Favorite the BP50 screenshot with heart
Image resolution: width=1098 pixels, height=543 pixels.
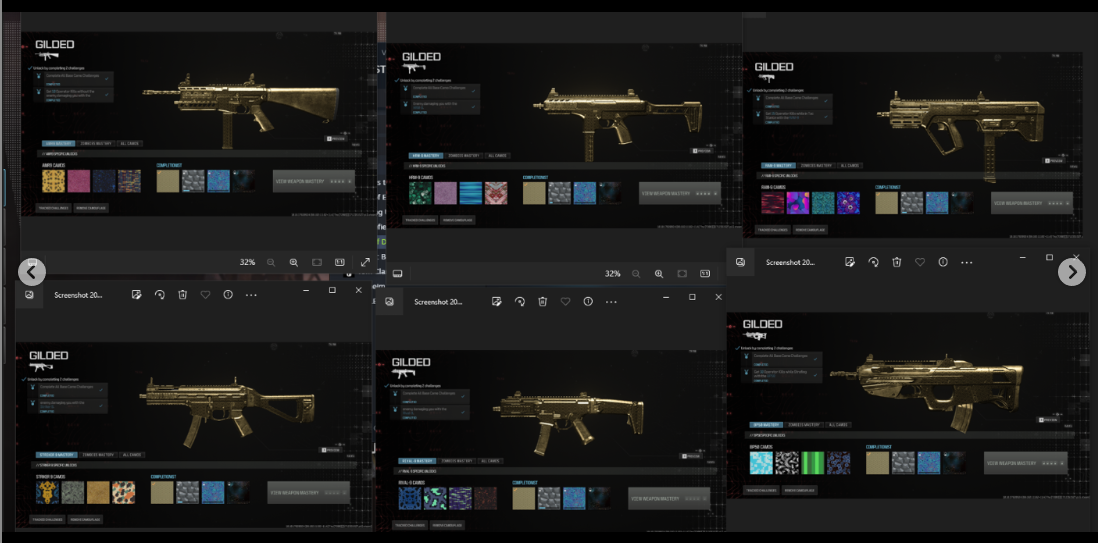click(920, 262)
